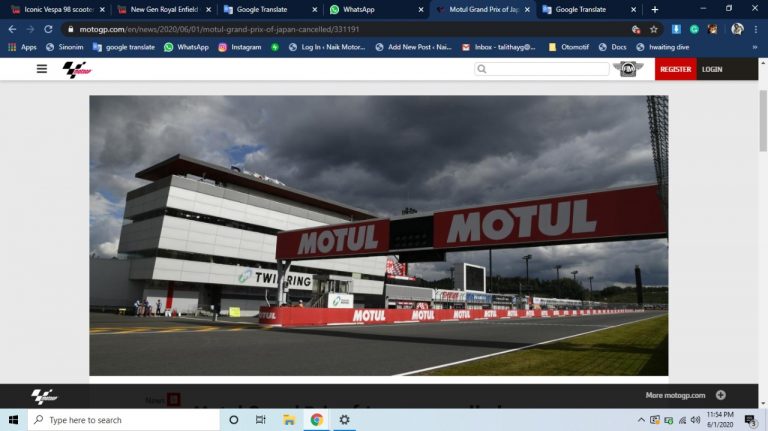The image size is (768, 431).
Task: Open a new browser tab with plus button
Action: [x=655, y=9]
